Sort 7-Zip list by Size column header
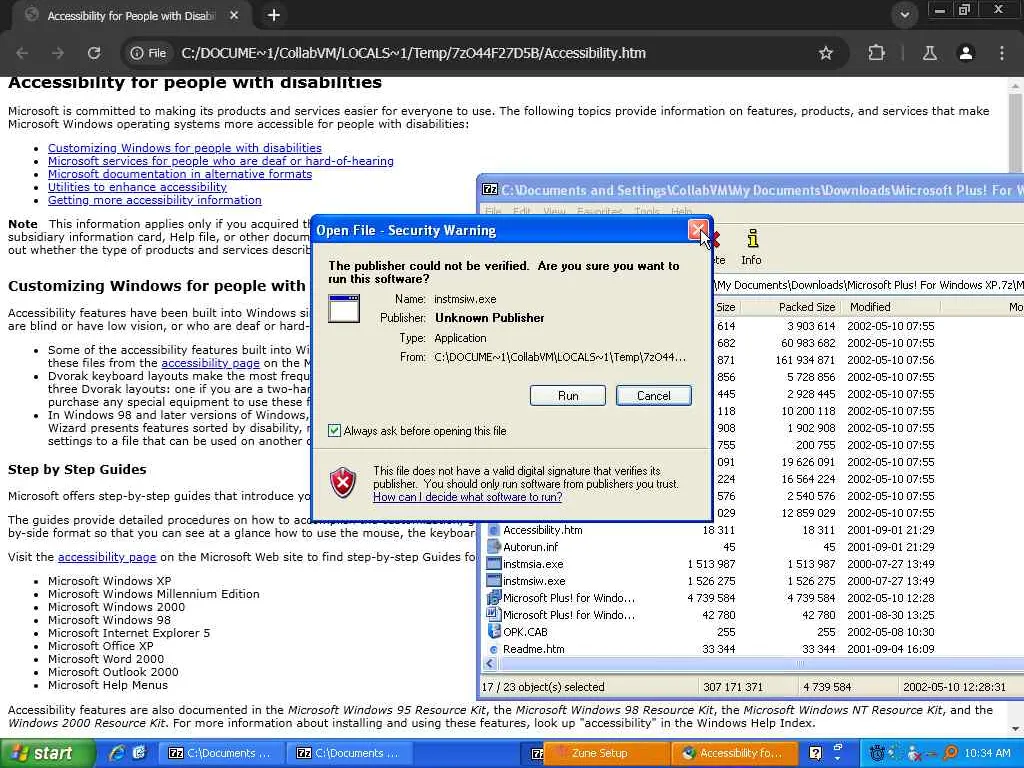This screenshot has height=768, width=1024. coord(726,307)
